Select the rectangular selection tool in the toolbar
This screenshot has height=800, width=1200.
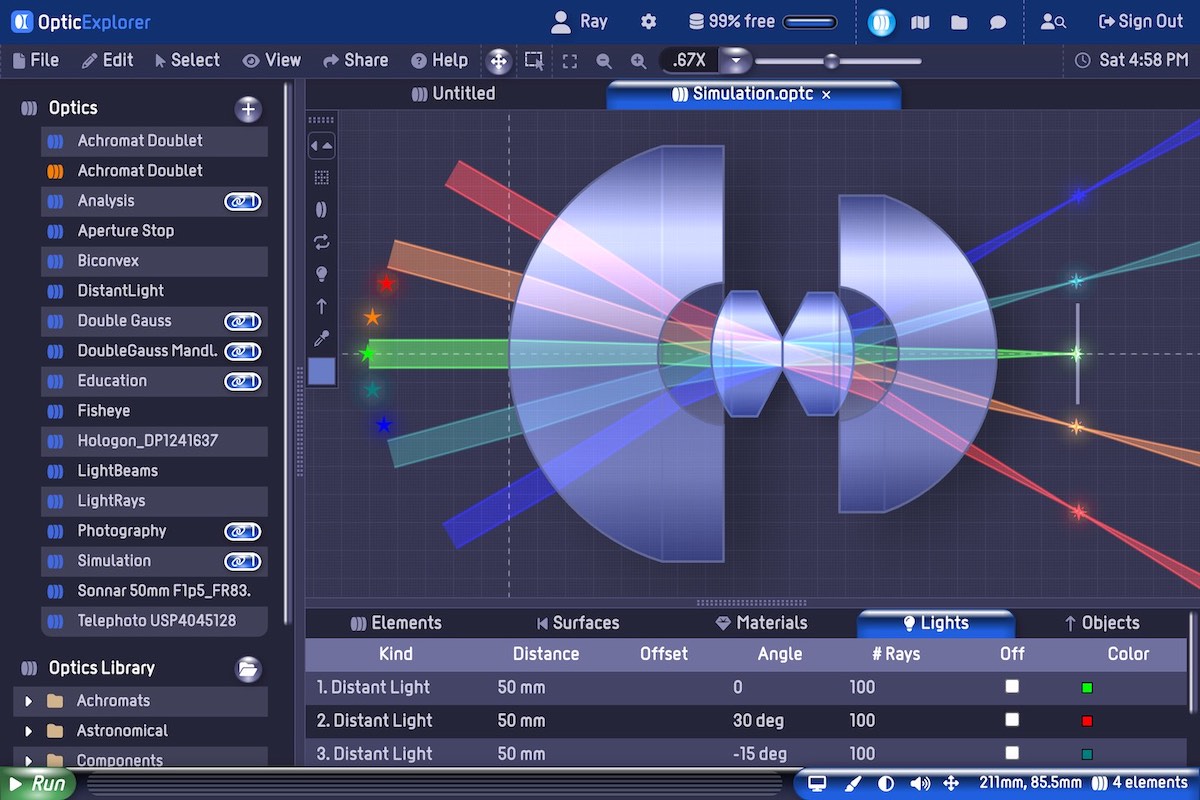coord(533,60)
